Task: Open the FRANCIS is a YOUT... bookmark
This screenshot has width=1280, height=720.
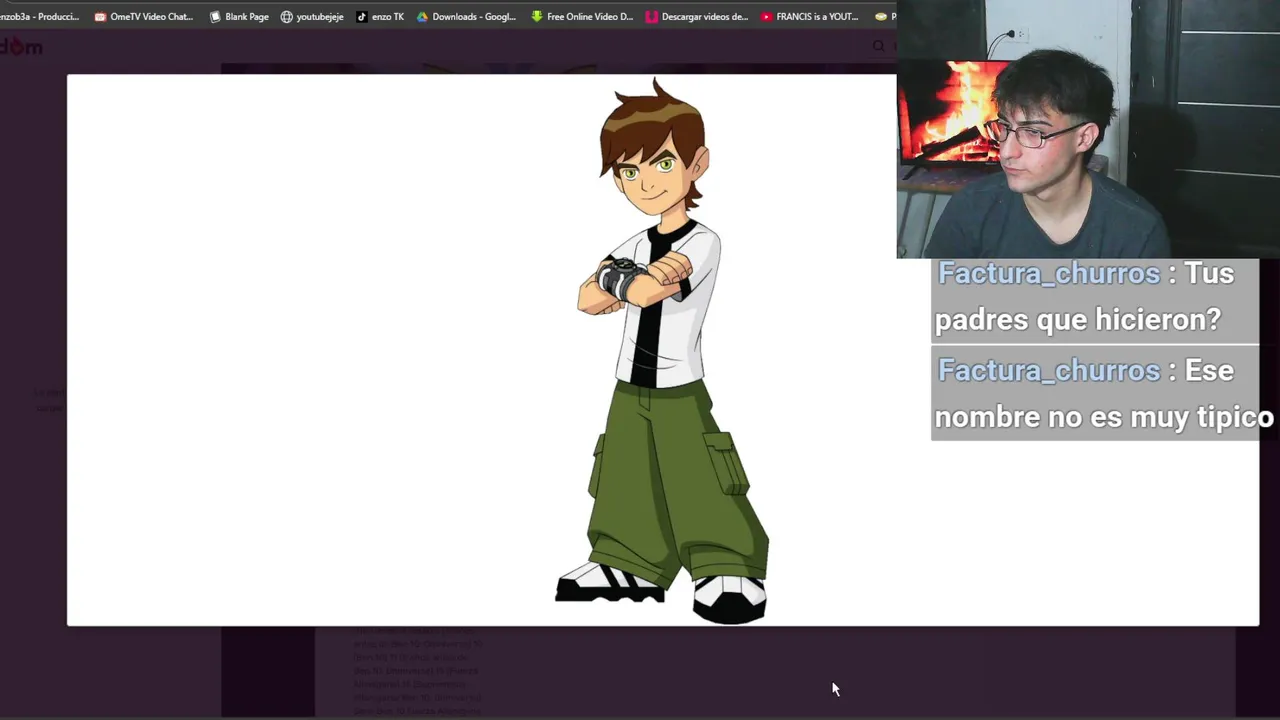Action: click(x=809, y=16)
